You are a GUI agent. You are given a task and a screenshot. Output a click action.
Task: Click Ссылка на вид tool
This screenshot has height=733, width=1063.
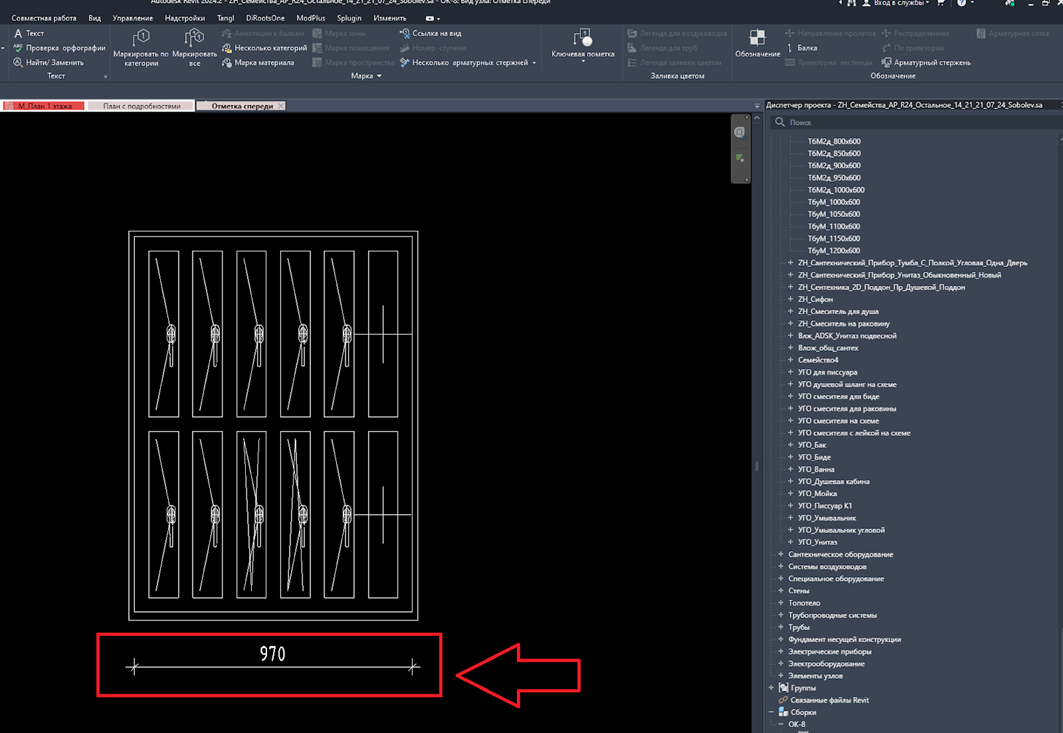click(x=430, y=33)
